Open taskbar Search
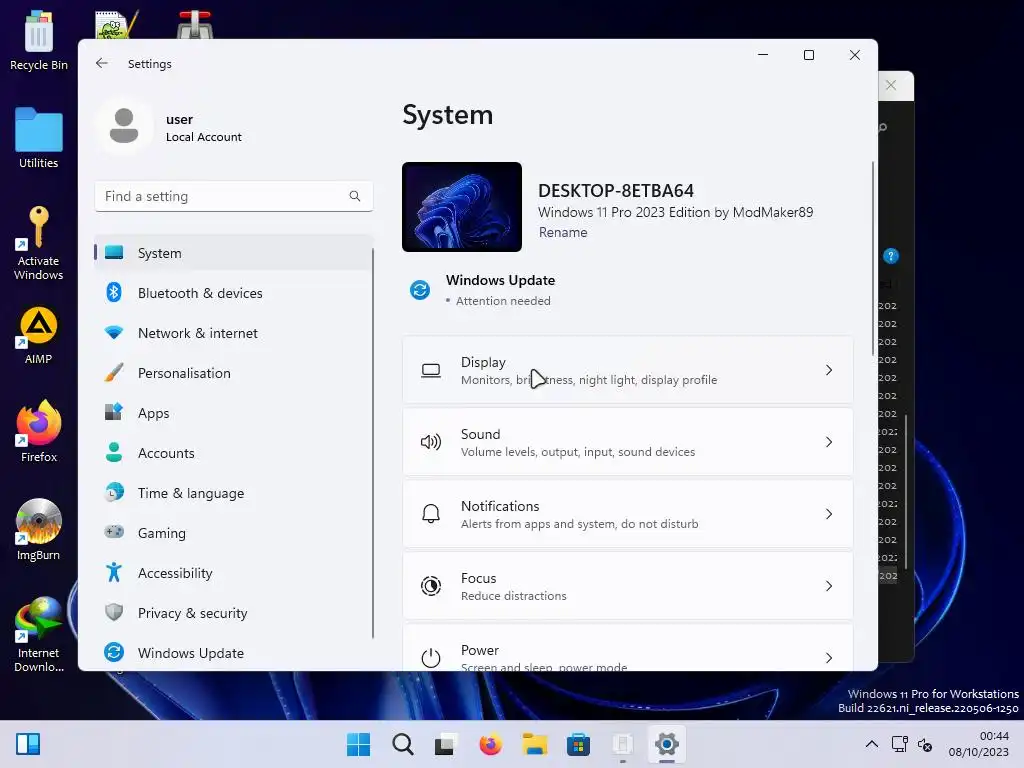 pyautogui.click(x=402, y=744)
